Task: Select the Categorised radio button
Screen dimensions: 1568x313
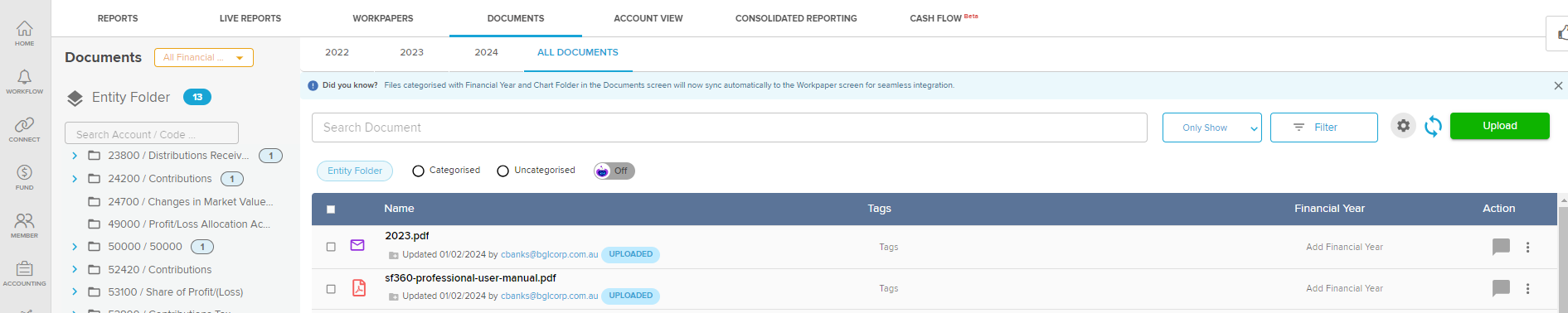Action: tap(418, 171)
